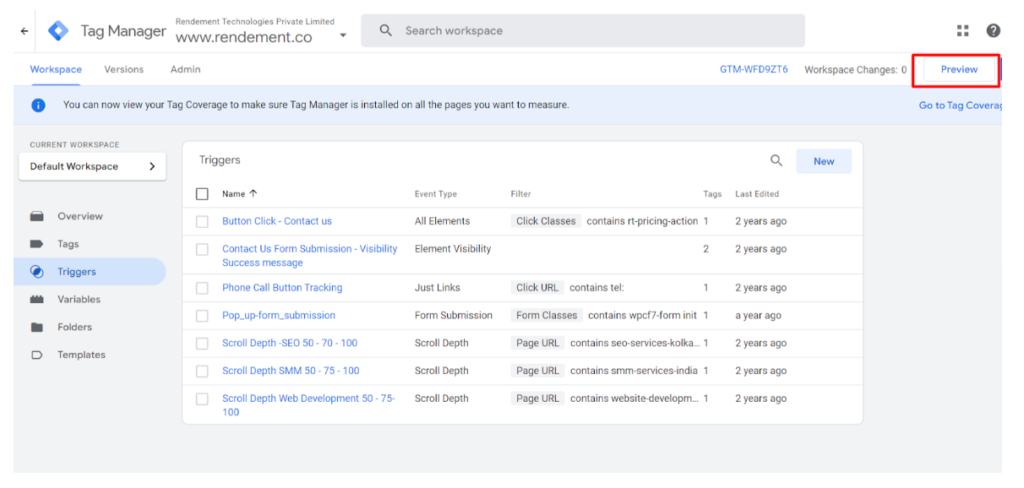Open Scroll Depth Web Development trigger

pos(308,405)
